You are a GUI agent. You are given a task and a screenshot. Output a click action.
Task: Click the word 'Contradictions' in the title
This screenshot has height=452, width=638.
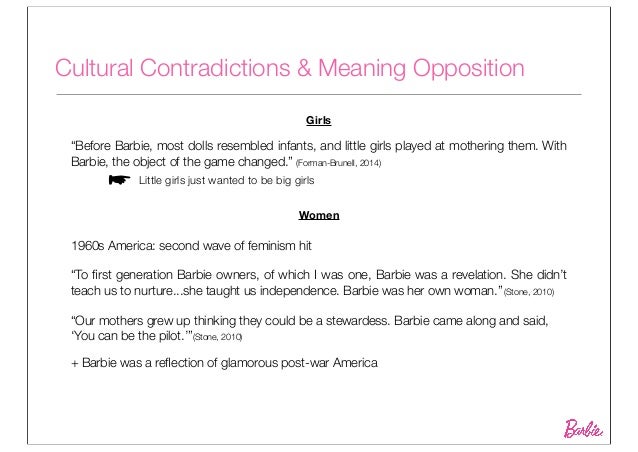[x=212, y=69]
